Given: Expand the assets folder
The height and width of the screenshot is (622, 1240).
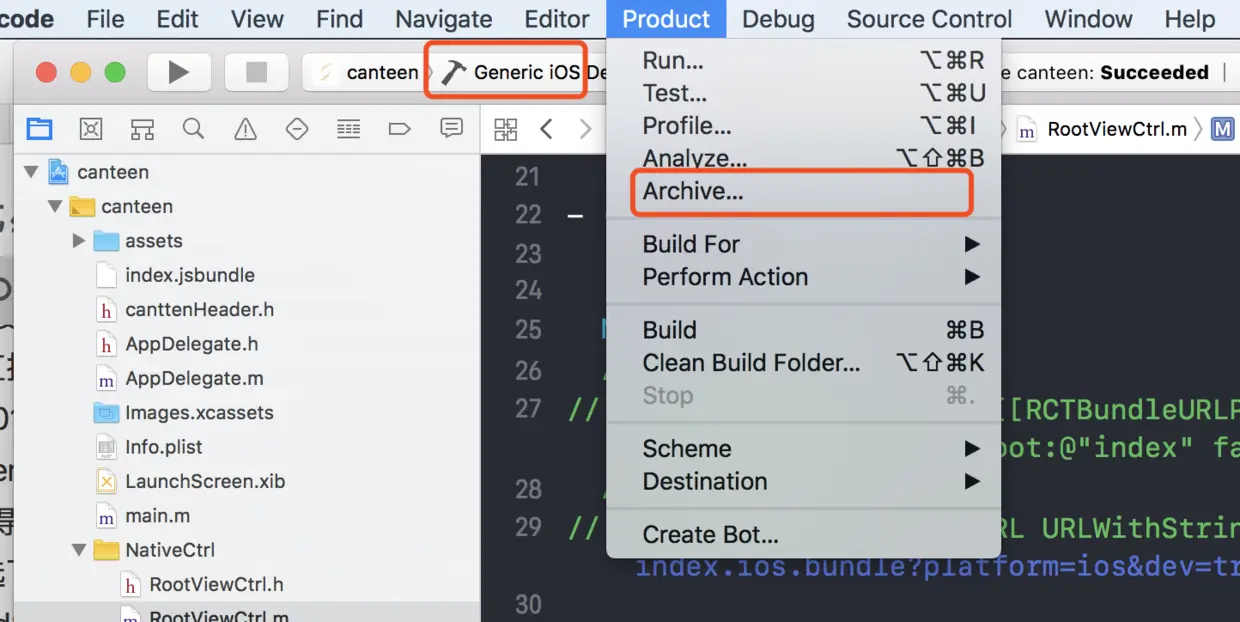Looking at the screenshot, I should (79, 241).
